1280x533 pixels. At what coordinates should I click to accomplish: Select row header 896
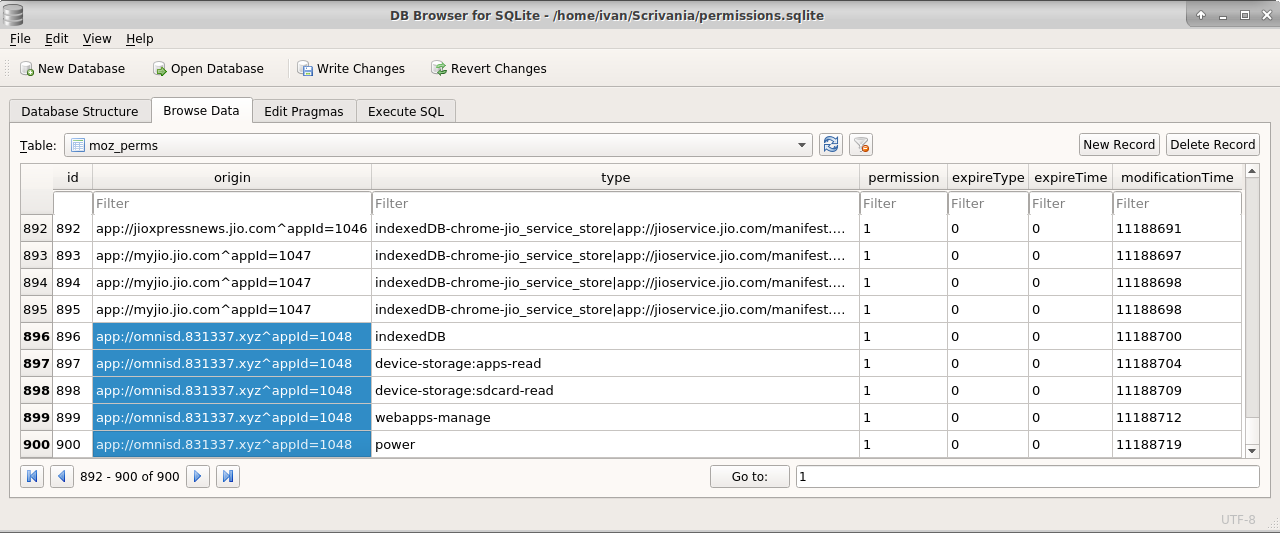(36, 336)
